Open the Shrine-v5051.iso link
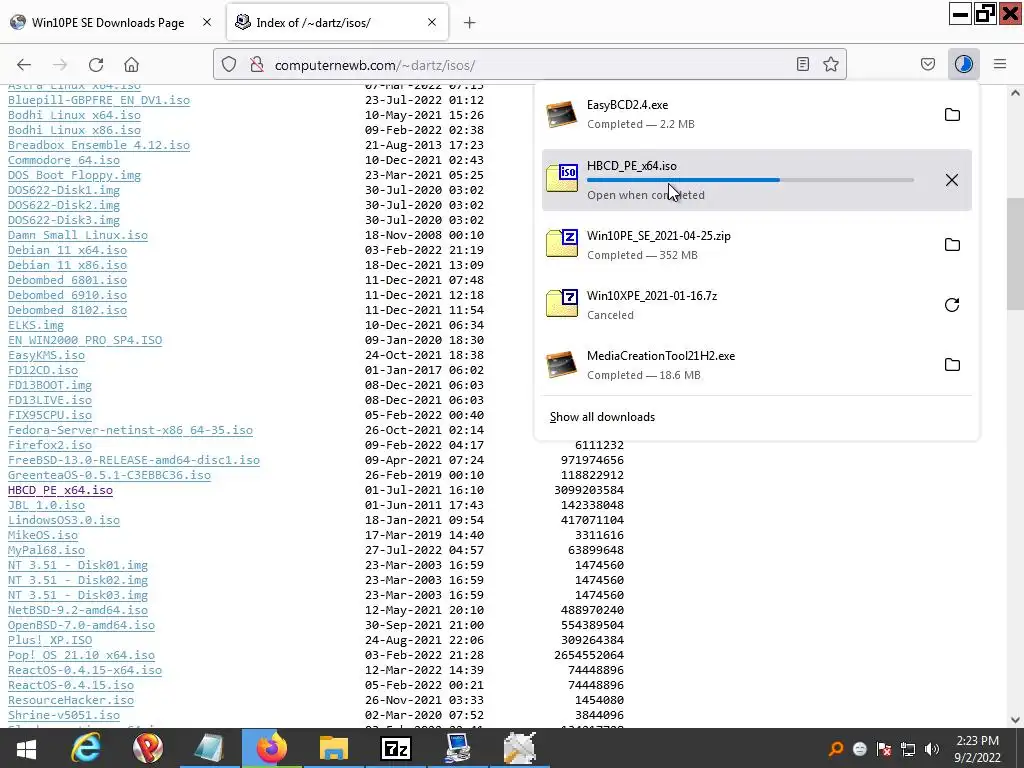Screen dimensions: 1024x768 click(64, 716)
